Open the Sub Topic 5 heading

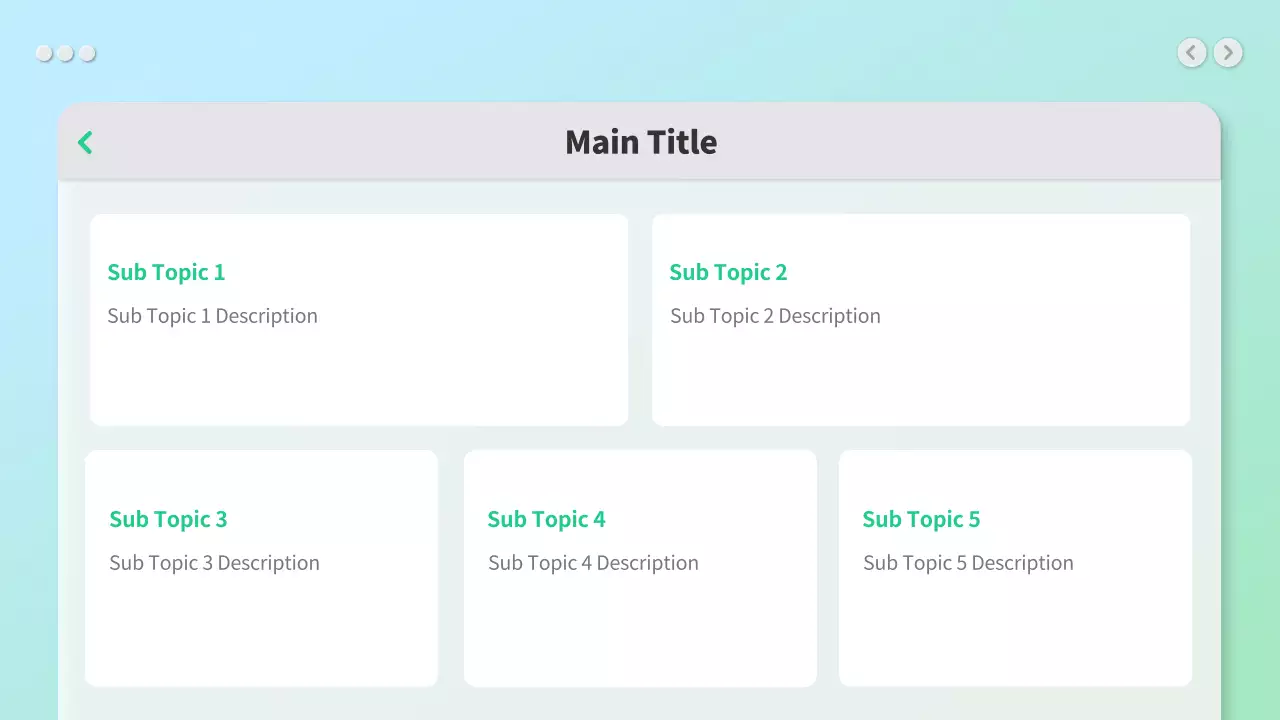[x=921, y=519]
